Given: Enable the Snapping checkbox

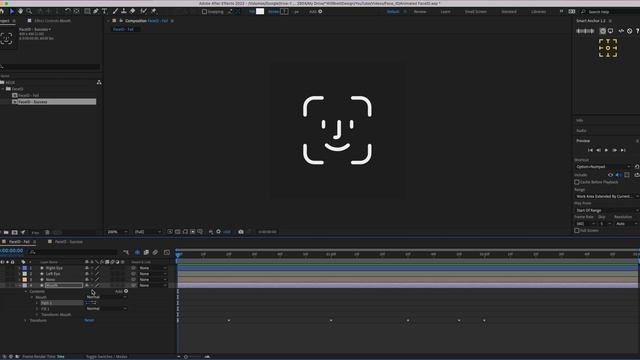Looking at the screenshot, I should [204, 12].
